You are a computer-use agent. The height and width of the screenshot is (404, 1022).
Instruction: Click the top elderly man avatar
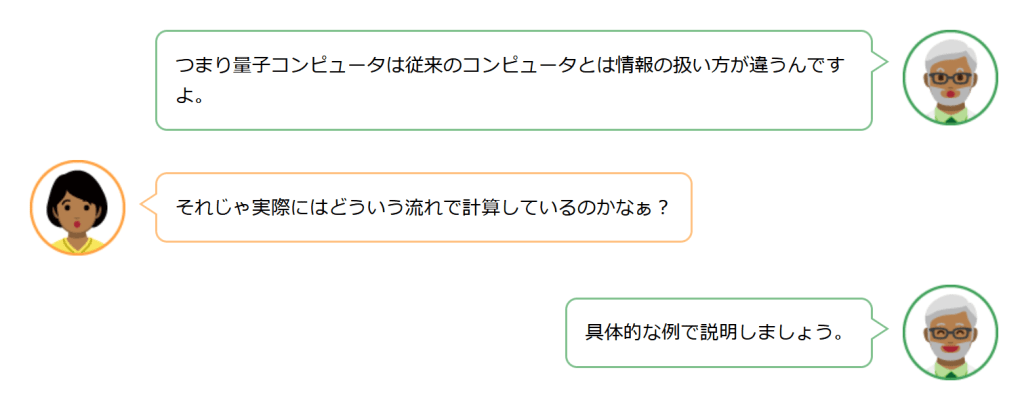pos(950,78)
